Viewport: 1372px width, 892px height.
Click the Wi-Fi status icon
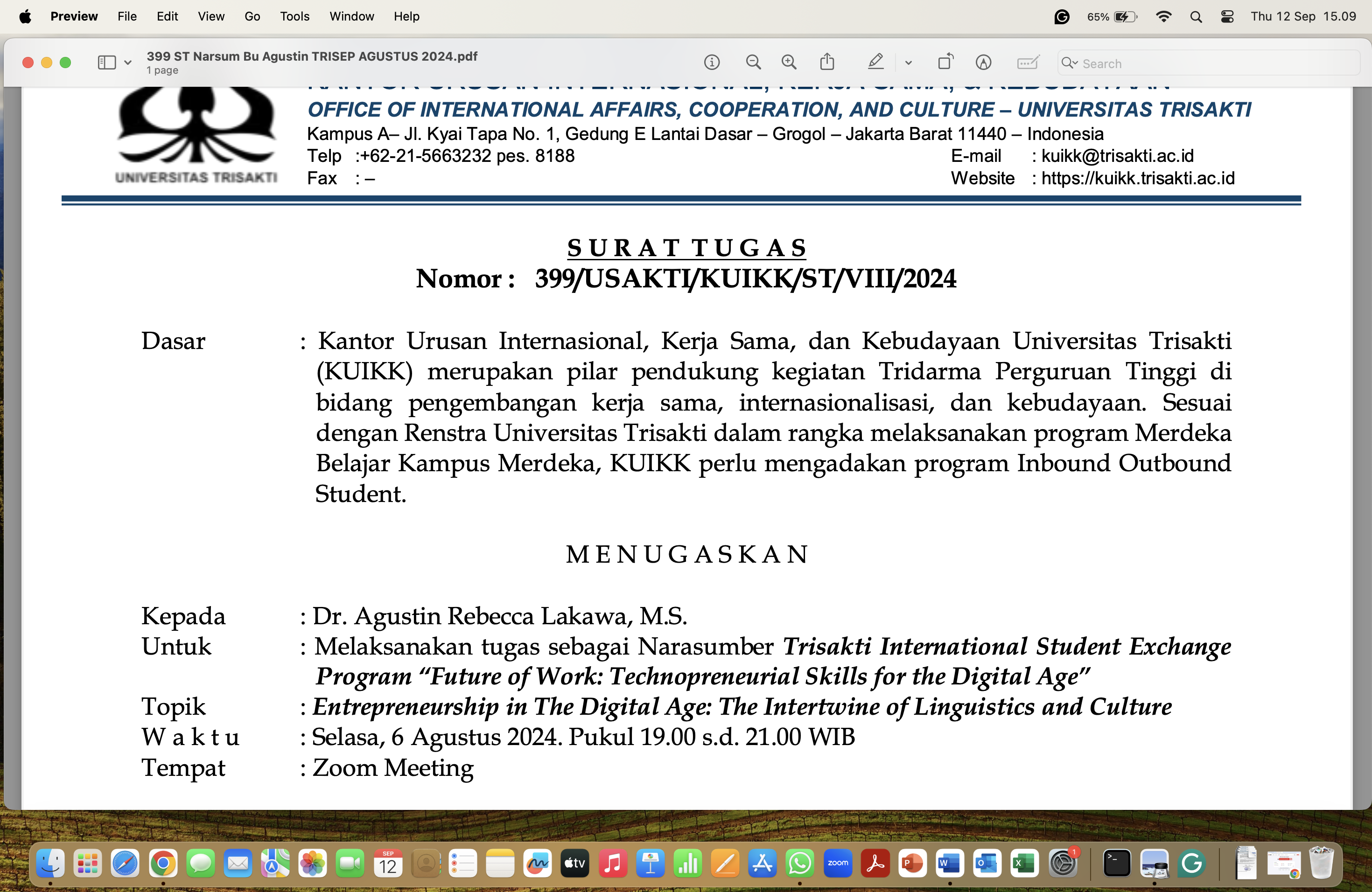click(1163, 16)
